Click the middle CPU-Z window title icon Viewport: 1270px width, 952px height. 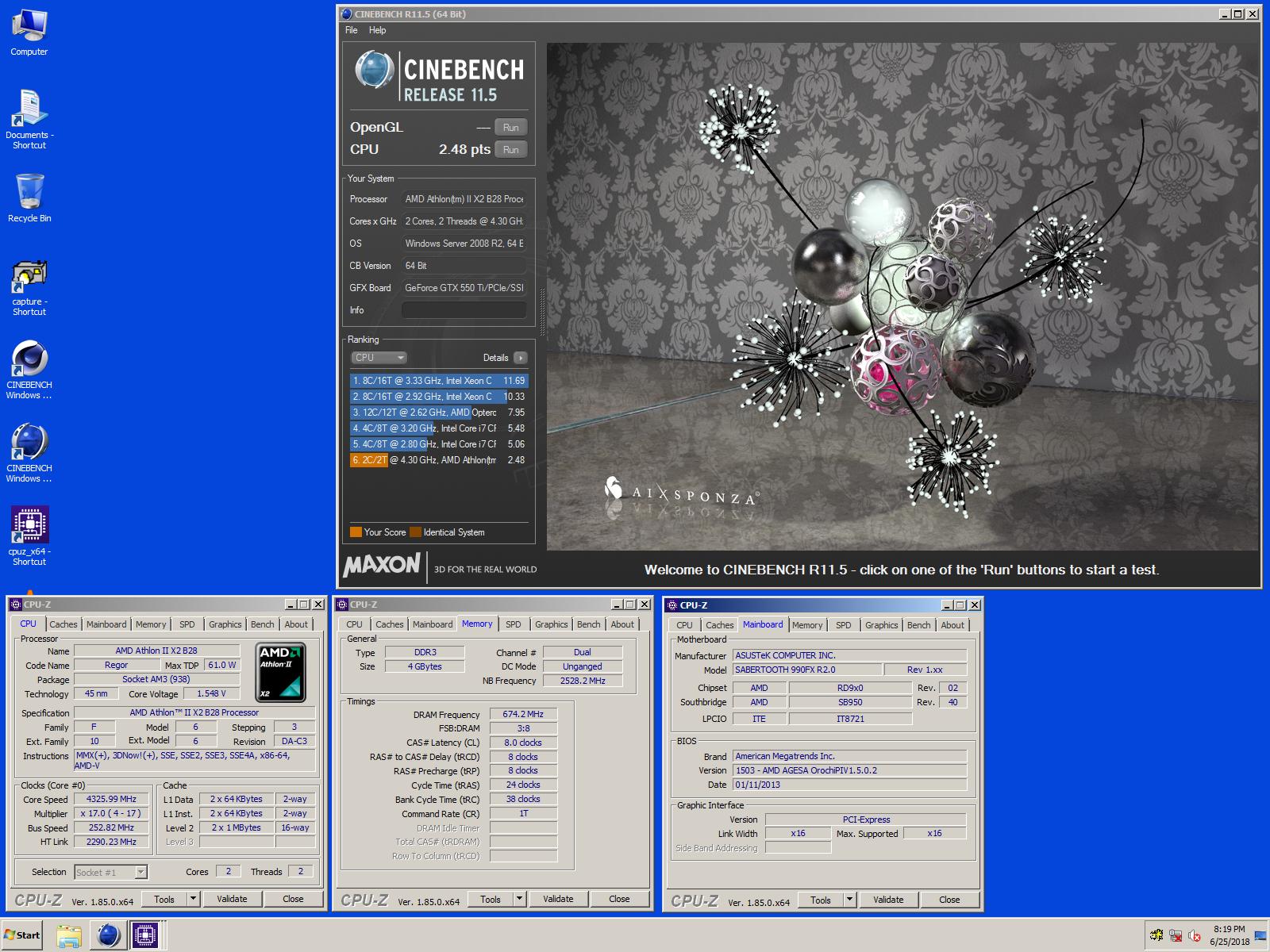(x=342, y=605)
